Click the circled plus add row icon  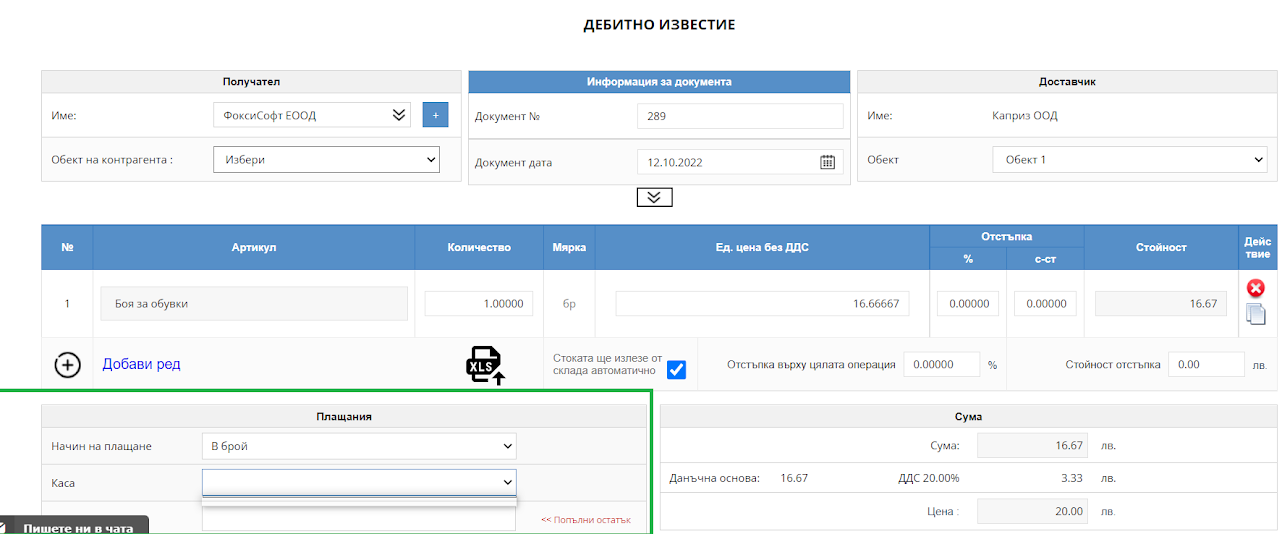pos(67,365)
